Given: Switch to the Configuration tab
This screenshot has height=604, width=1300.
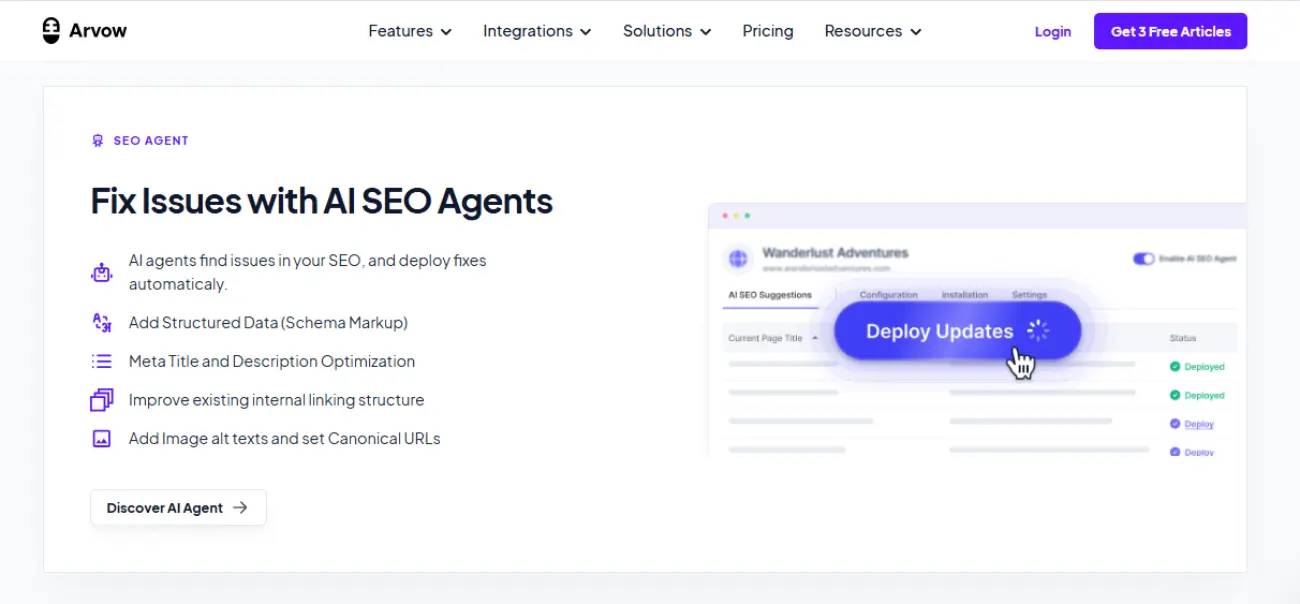Looking at the screenshot, I should click(x=888, y=294).
